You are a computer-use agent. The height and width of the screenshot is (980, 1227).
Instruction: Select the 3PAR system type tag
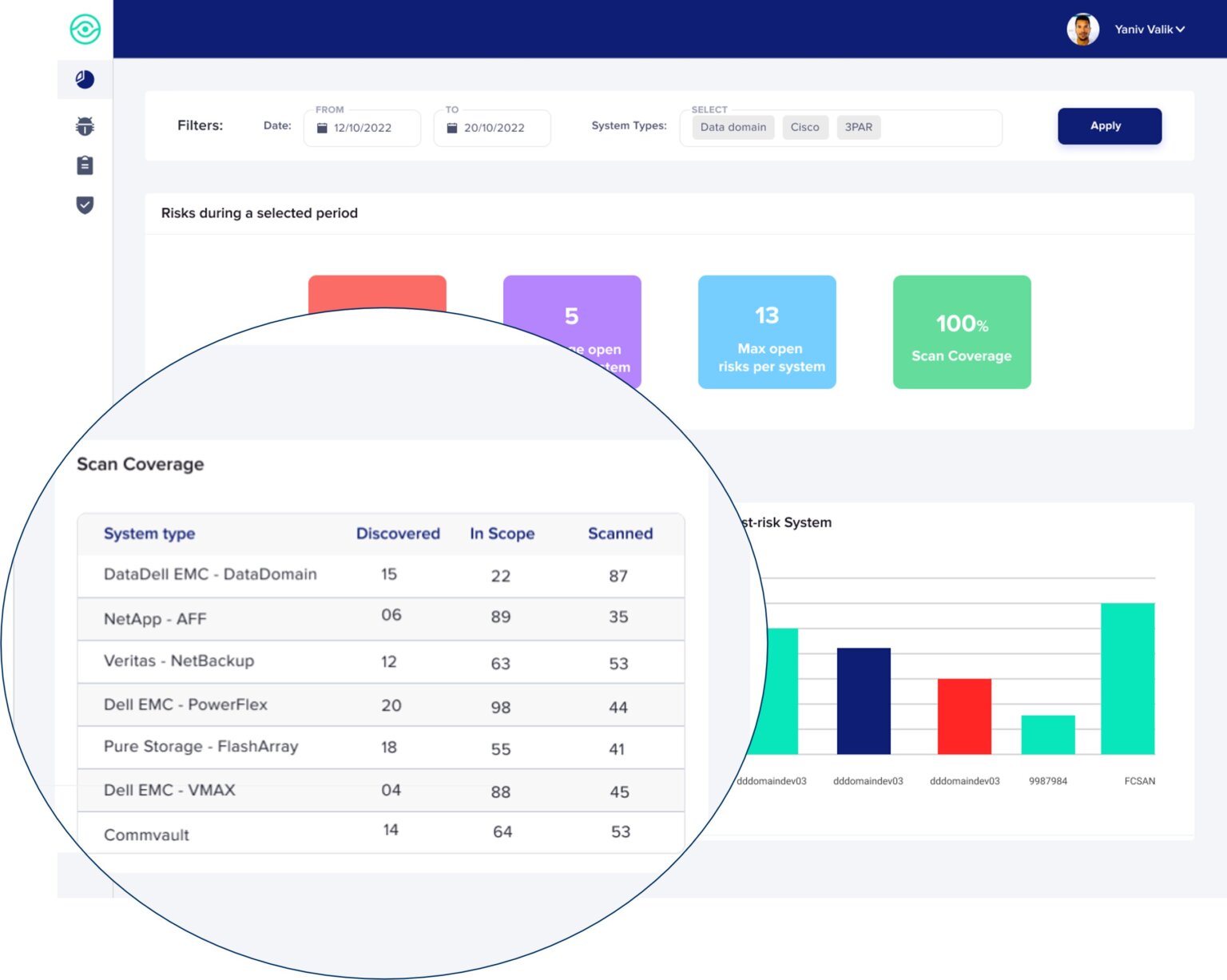[x=858, y=127]
